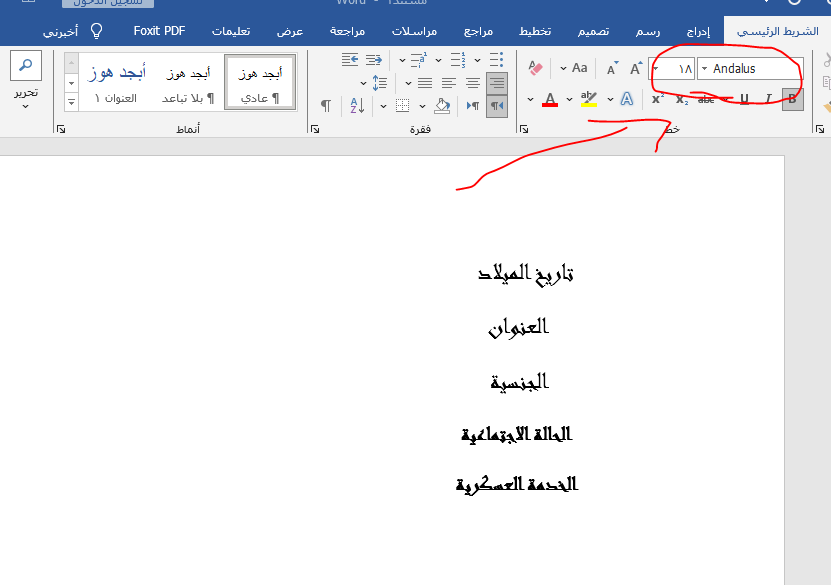Image resolution: width=831 pixels, height=585 pixels.
Task: Expand the Shading dropdown arrow
Action: (x=422, y=107)
